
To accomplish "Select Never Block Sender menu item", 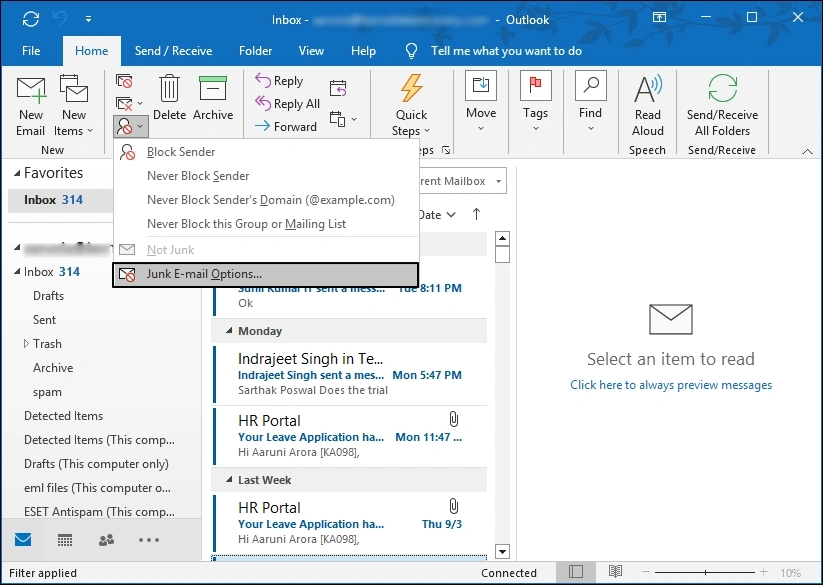I will click(x=266, y=176).
